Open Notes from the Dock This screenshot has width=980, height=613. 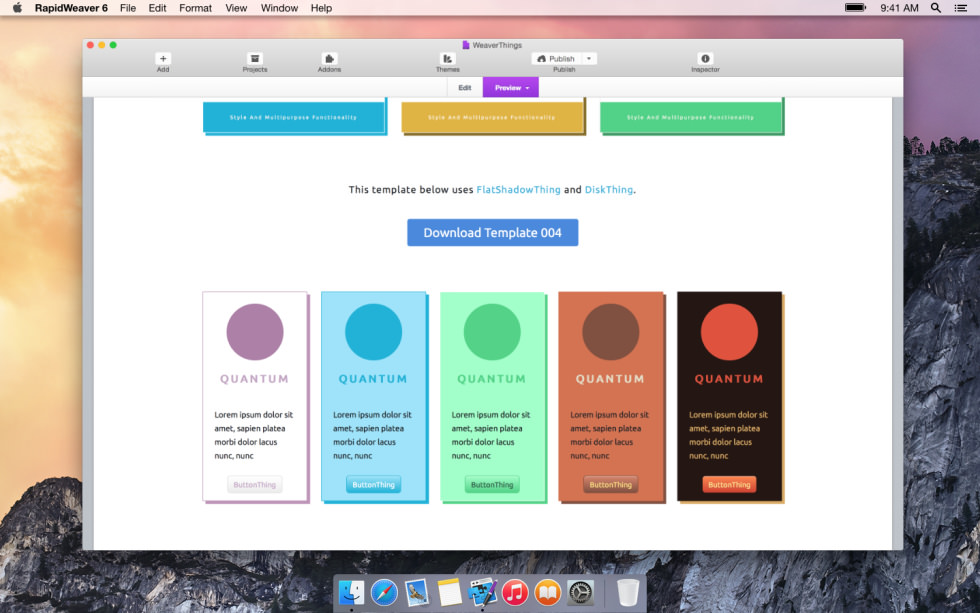(x=449, y=592)
